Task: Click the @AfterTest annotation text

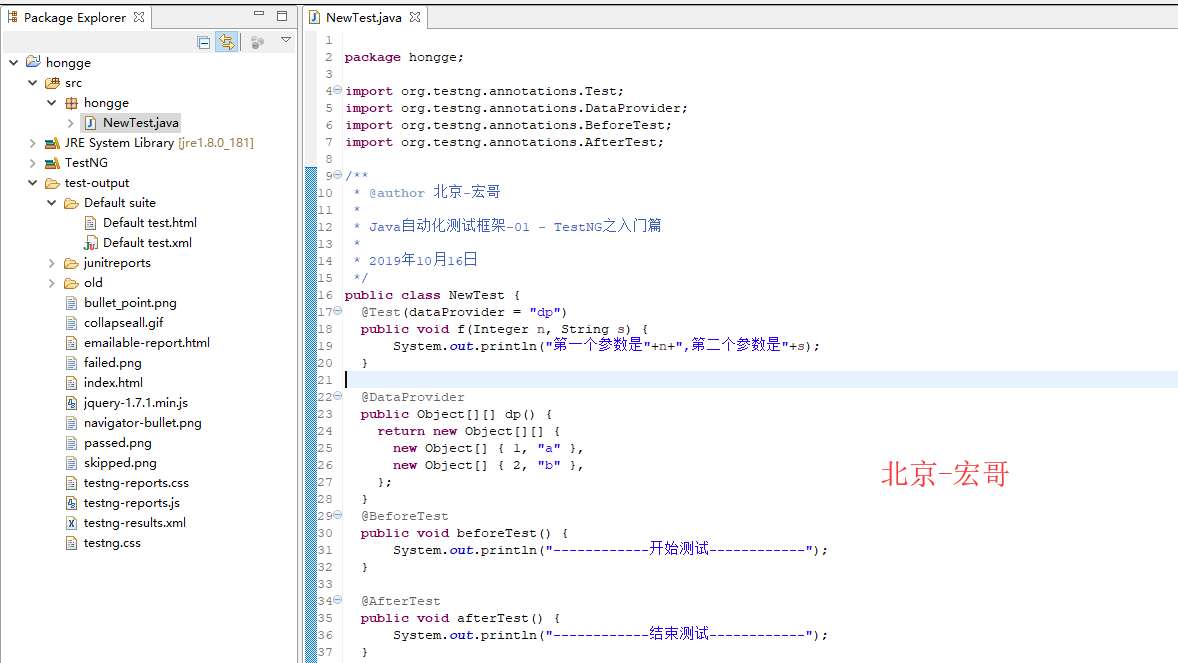Action: pyautogui.click(x=400, y=601)
